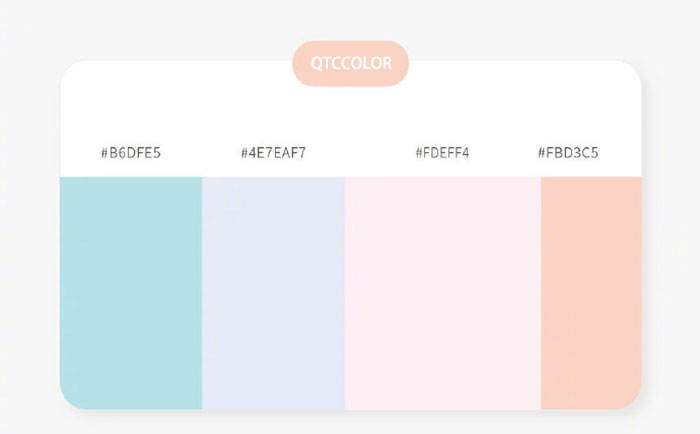The height and width of the screenshot is (434, 700).
Task: Choose the pale pink #FDEFF4 swatch
Action: tap(442, 290)
